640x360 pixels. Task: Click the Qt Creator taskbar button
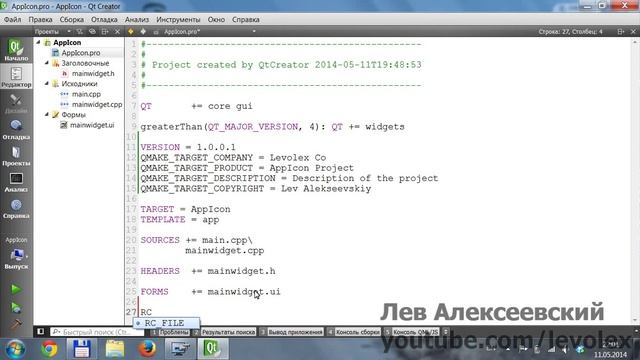click(212, 349)
